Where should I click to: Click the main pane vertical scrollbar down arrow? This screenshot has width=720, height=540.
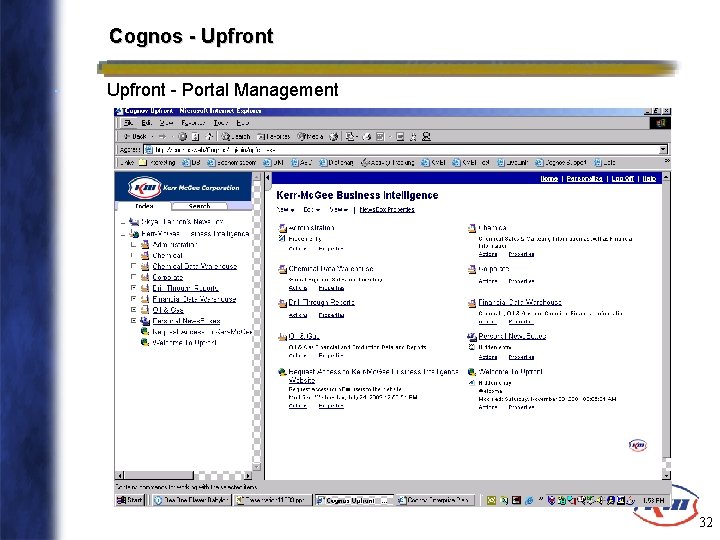(666, 476)
